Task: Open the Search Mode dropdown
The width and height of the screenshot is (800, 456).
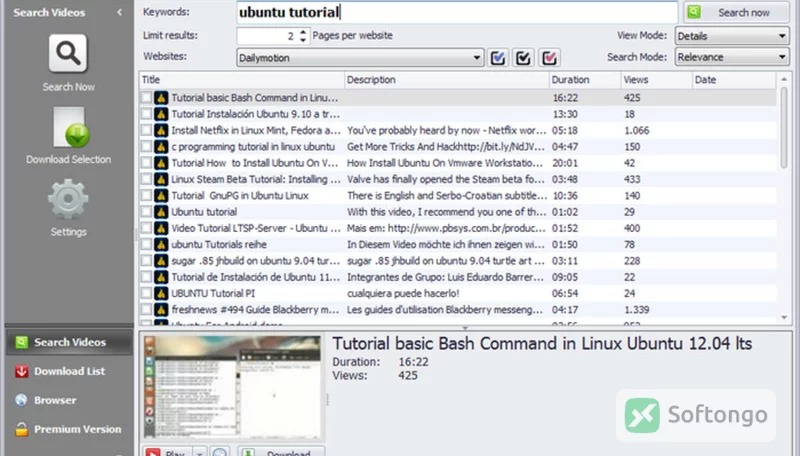Action: (732, 57)
